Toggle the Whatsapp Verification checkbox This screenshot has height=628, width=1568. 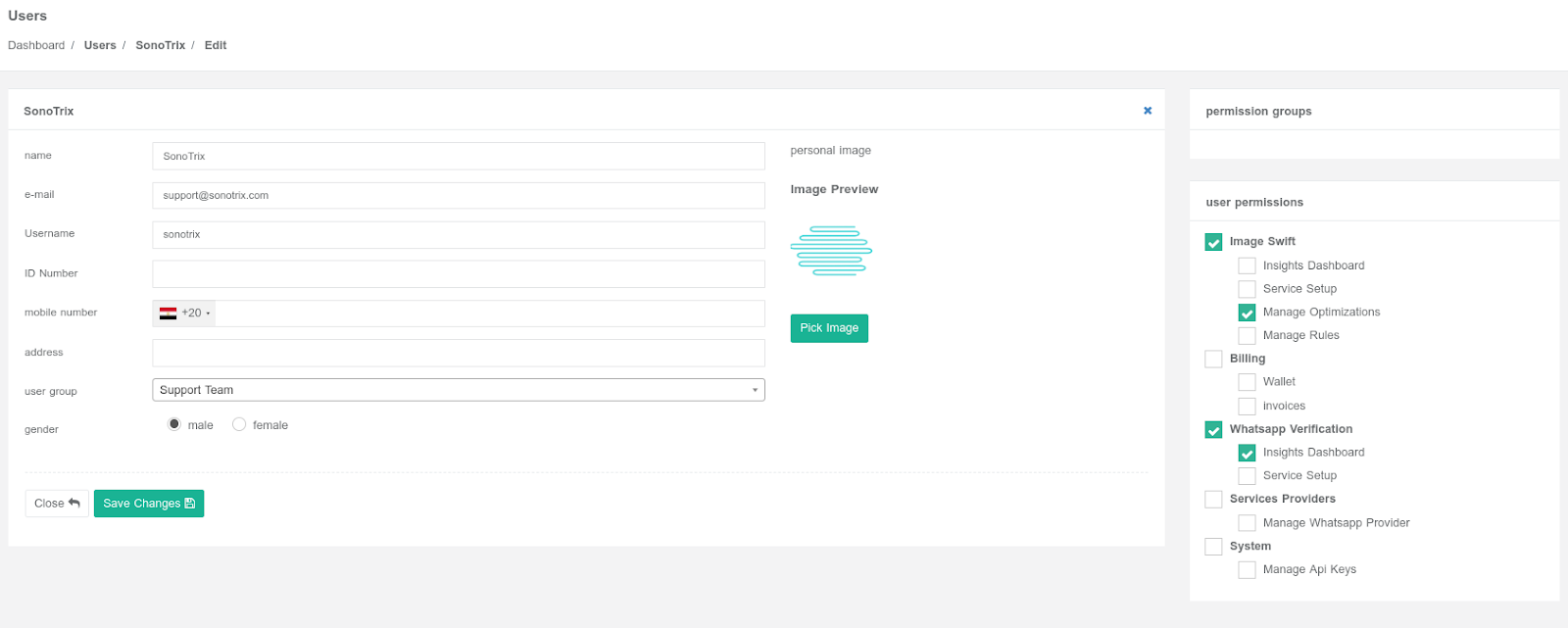1213,430
